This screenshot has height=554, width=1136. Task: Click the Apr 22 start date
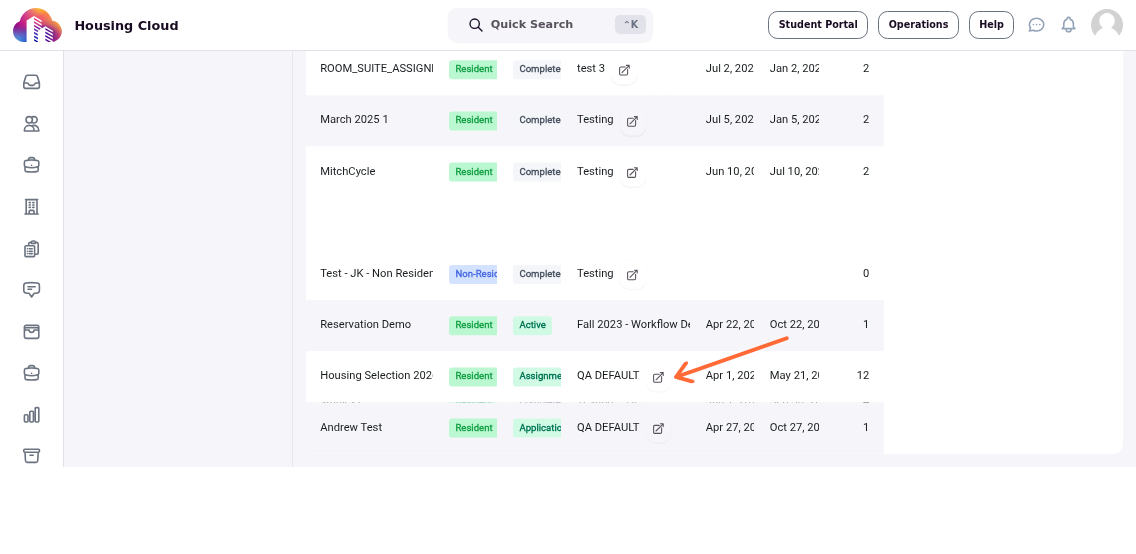(x=730, y=324)
